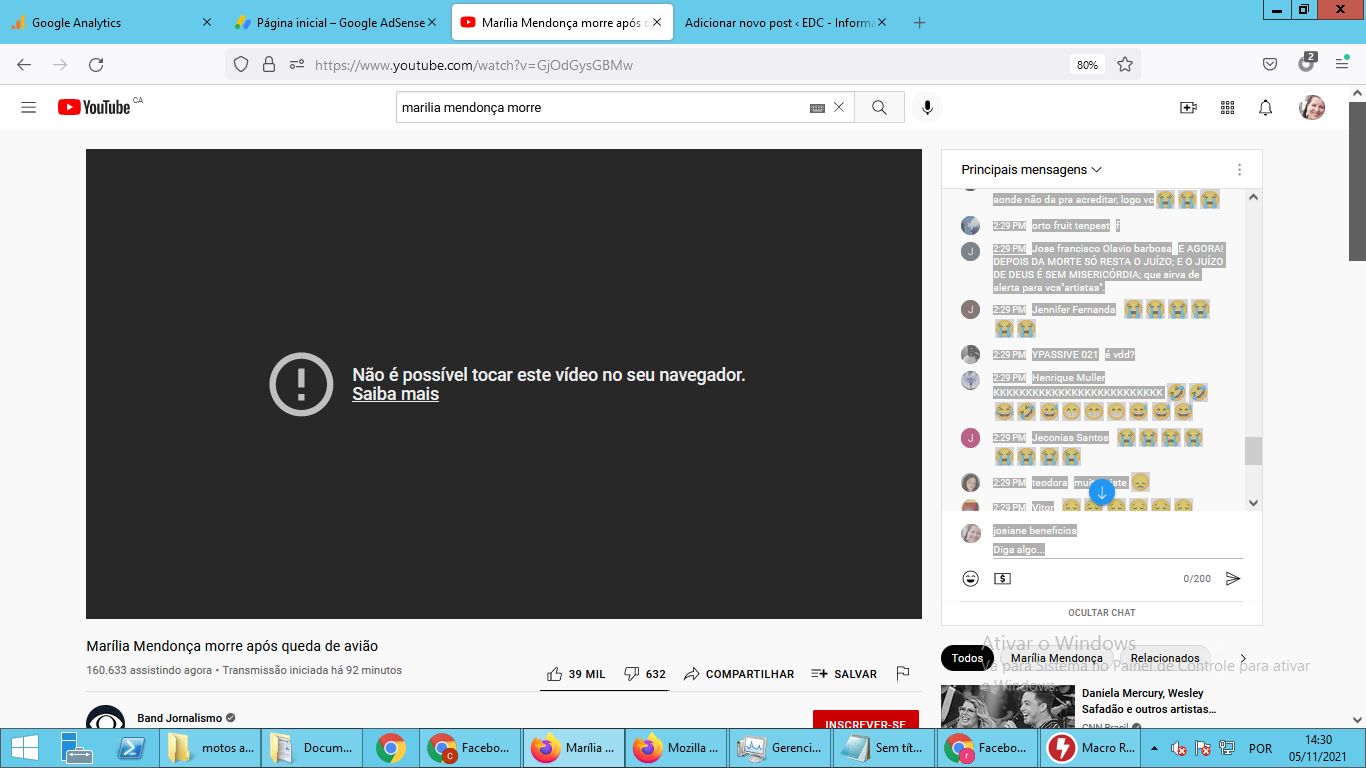Start voice search with microphone
This screenshot has height=768, width=1366.
[x=927, y=107]
